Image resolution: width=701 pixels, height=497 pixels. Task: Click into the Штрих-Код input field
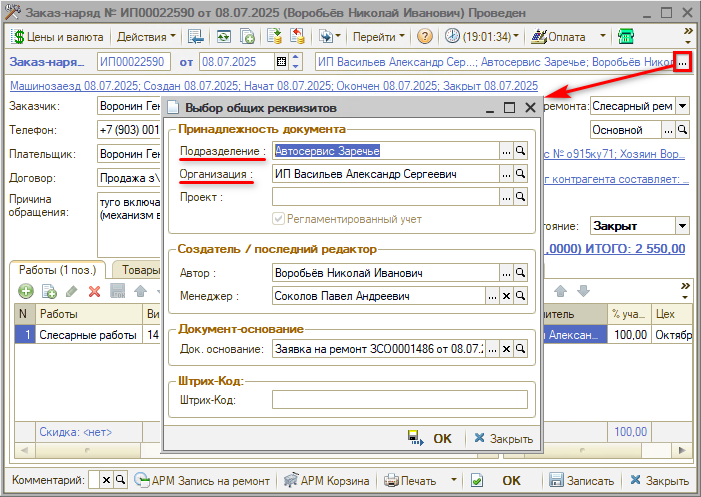pos(399,400)
